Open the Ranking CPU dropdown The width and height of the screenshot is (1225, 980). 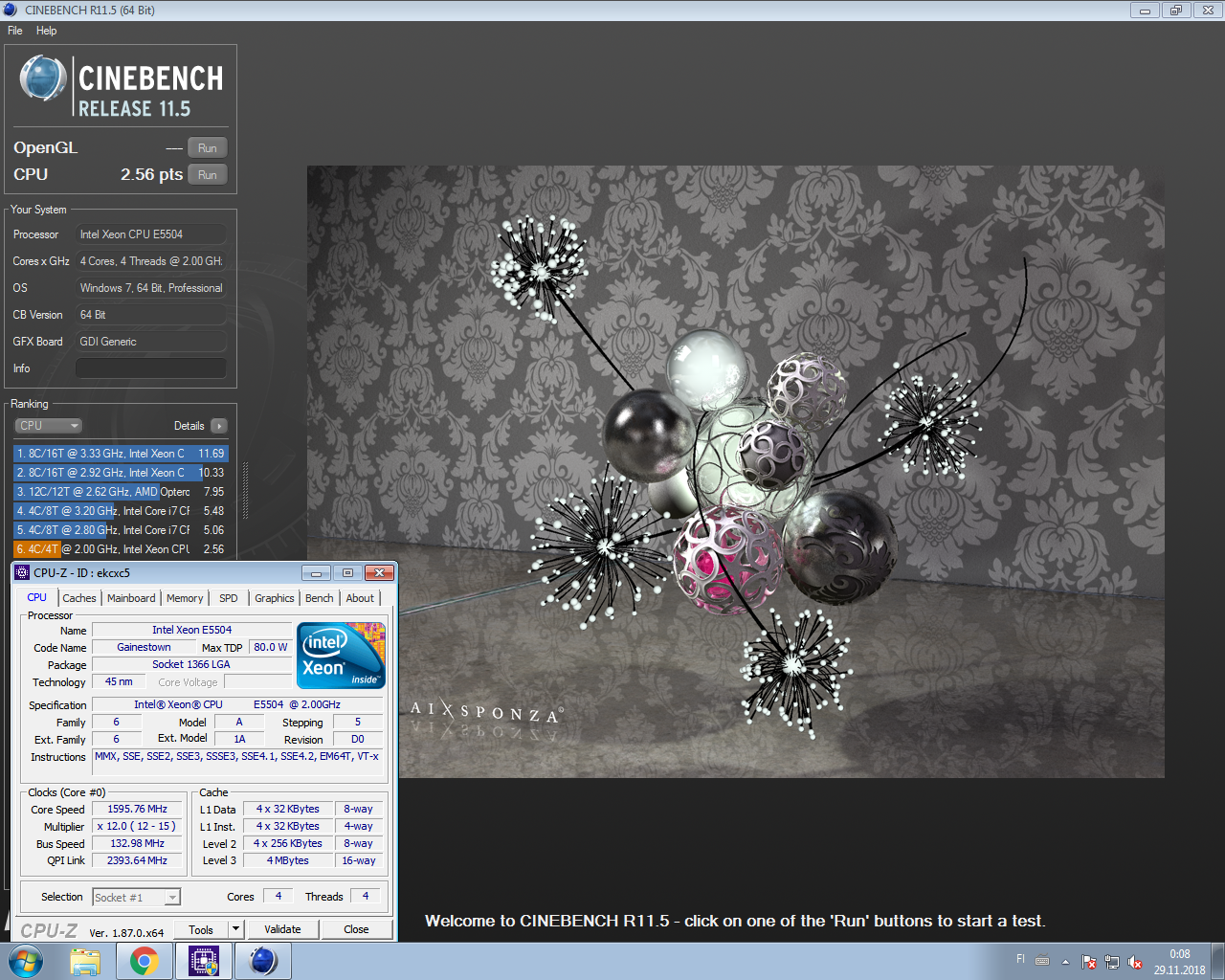pyautogui.click(x=48, y=426)
